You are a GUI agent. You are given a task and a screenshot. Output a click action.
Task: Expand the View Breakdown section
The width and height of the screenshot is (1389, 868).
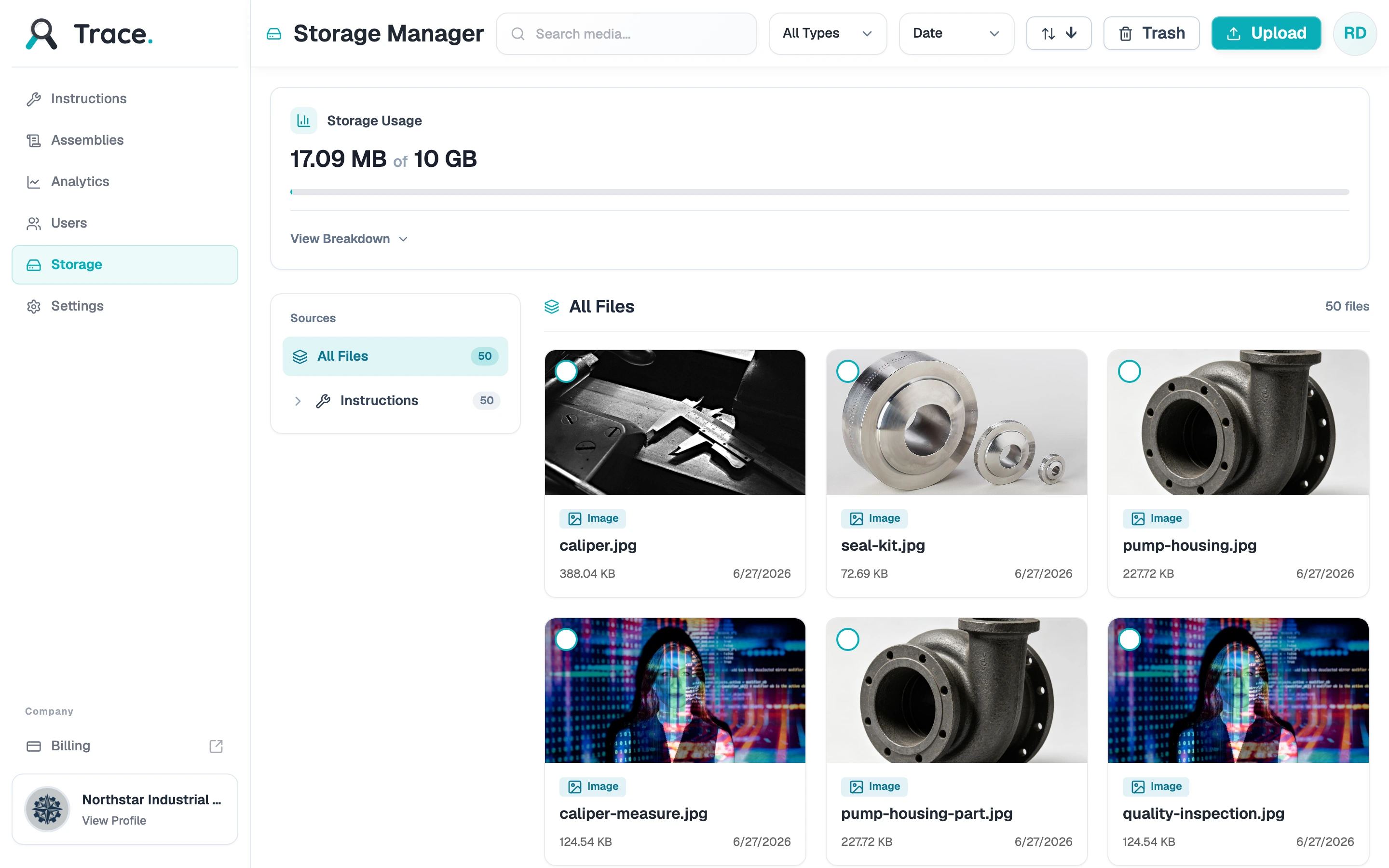coord(349,239)
